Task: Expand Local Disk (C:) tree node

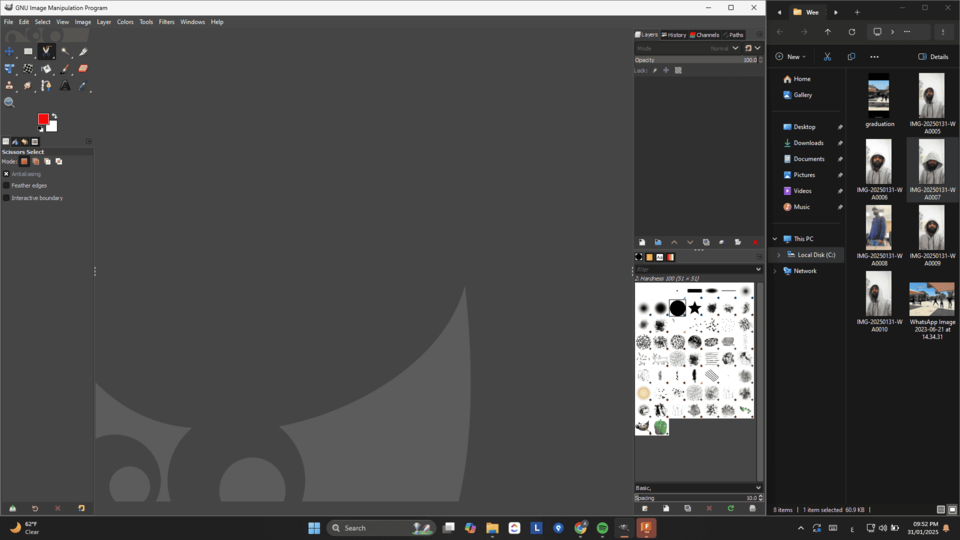Action: point(779,255)
